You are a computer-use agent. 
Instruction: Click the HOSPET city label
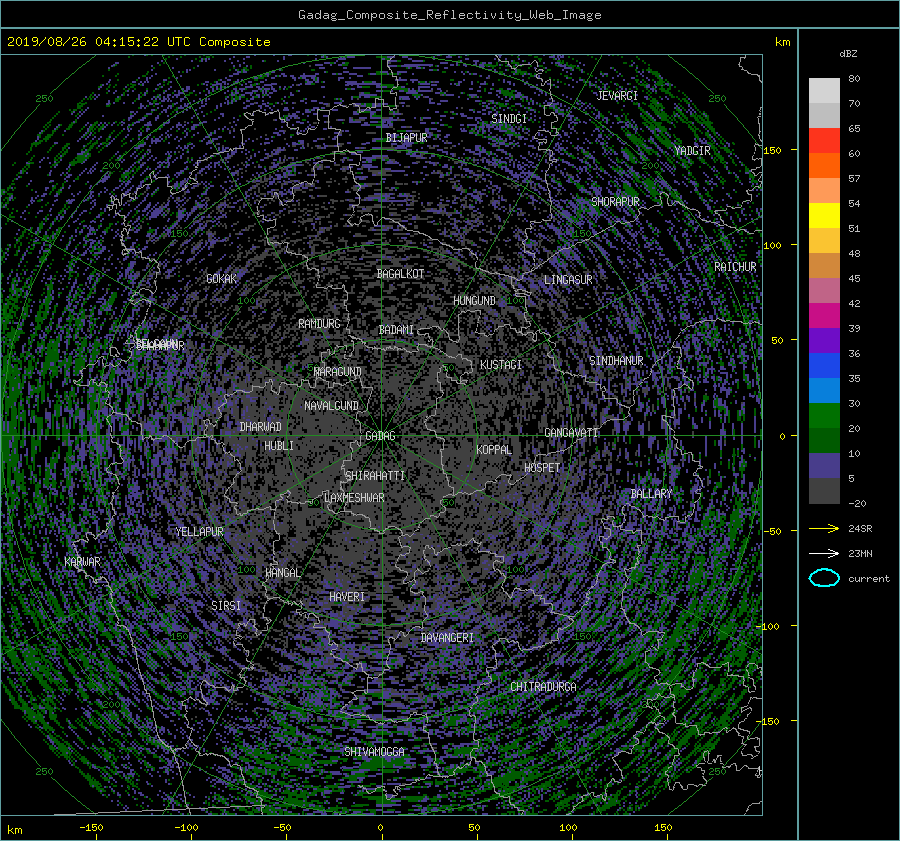click(x=542, y=468)
